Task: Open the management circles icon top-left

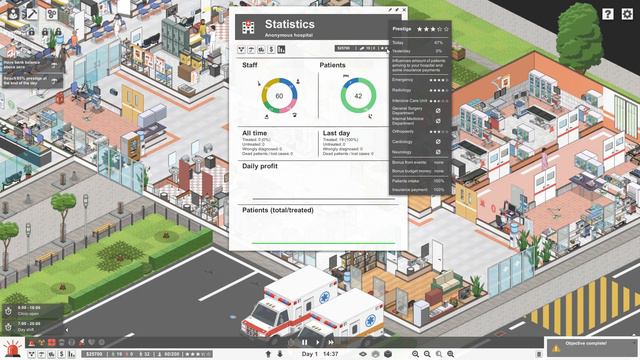Action: [x=51, y=14]
